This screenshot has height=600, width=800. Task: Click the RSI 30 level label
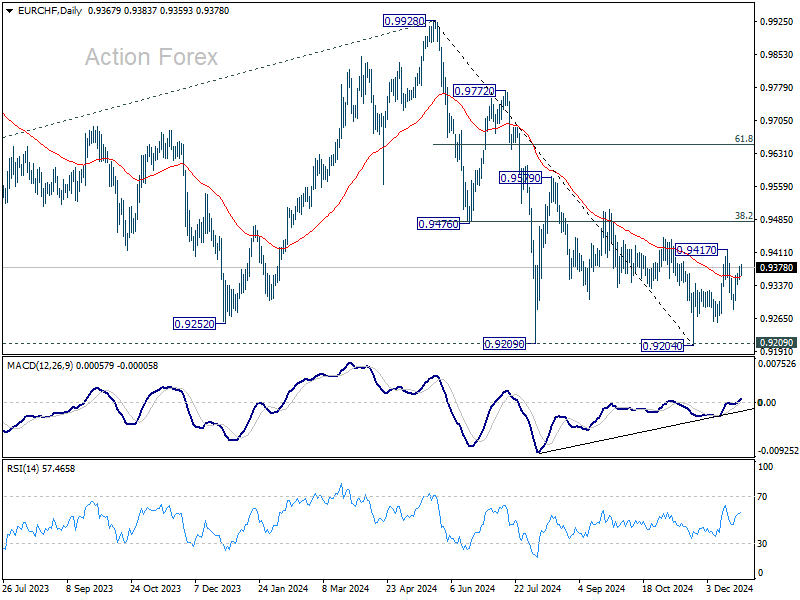[x=762, y=544]
